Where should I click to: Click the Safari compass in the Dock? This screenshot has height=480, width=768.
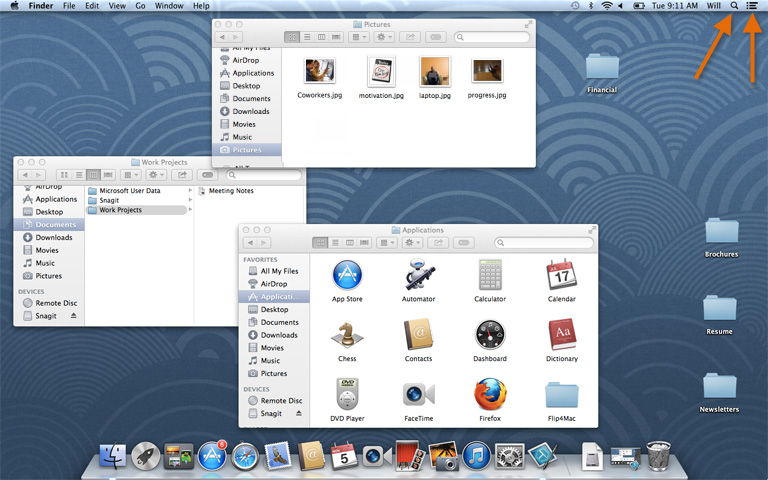pyautogui.click(x=245, y=457)
